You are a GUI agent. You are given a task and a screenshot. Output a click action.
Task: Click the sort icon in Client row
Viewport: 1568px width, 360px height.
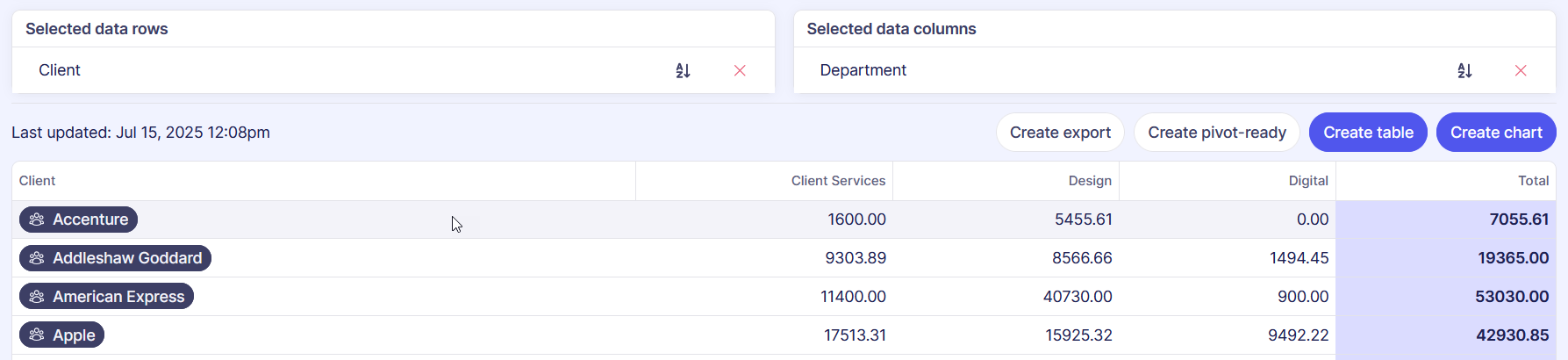[x=683, y=71]
